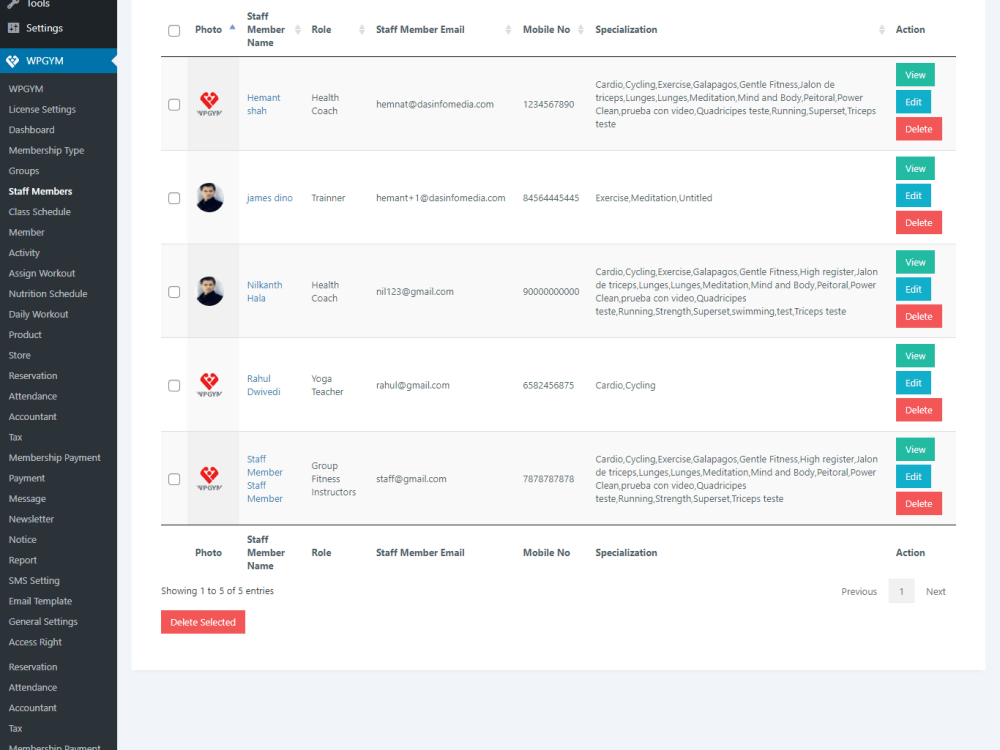View james dino's staff details
1000x750 pixels.
915,168
